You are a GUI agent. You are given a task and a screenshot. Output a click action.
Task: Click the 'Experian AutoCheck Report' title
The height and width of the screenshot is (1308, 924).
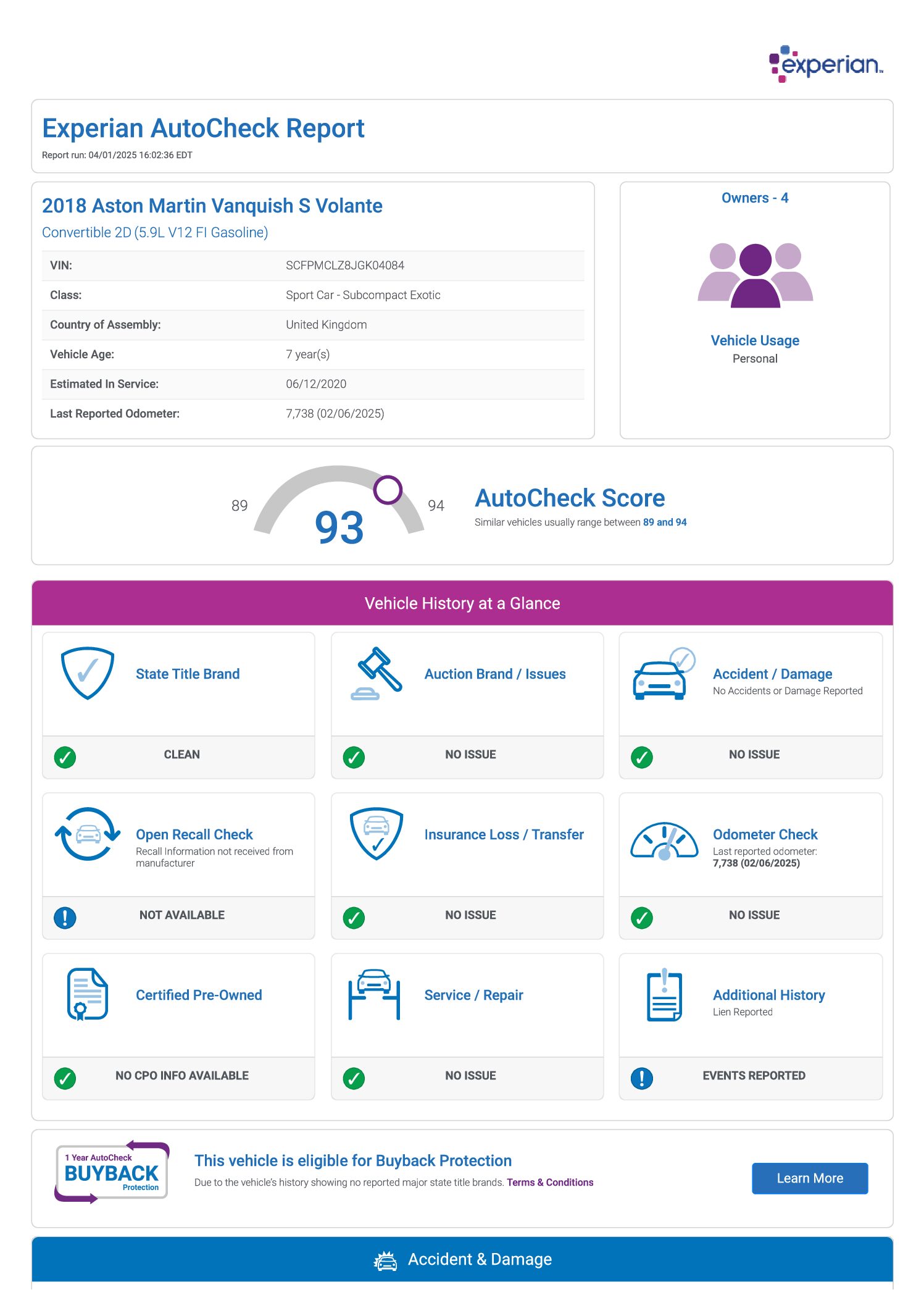203,128
